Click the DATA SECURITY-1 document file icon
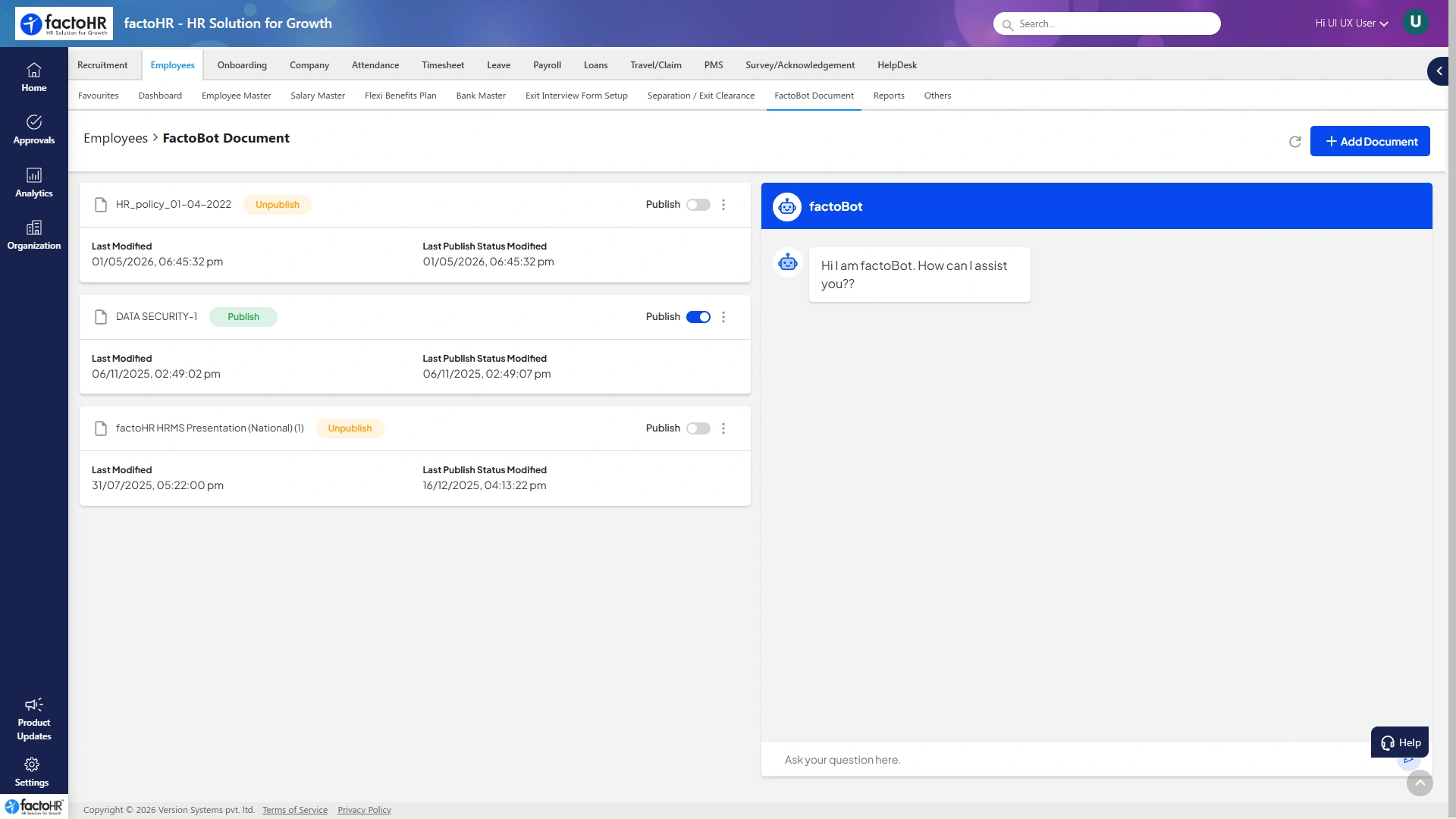 pyautogui.click(x=101, y=317)
